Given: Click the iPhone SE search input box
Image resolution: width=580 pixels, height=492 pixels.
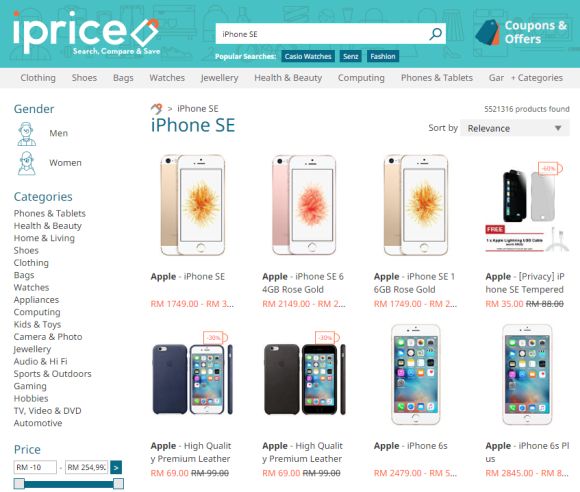Looking at the screenshot, I should pos(320,34).
